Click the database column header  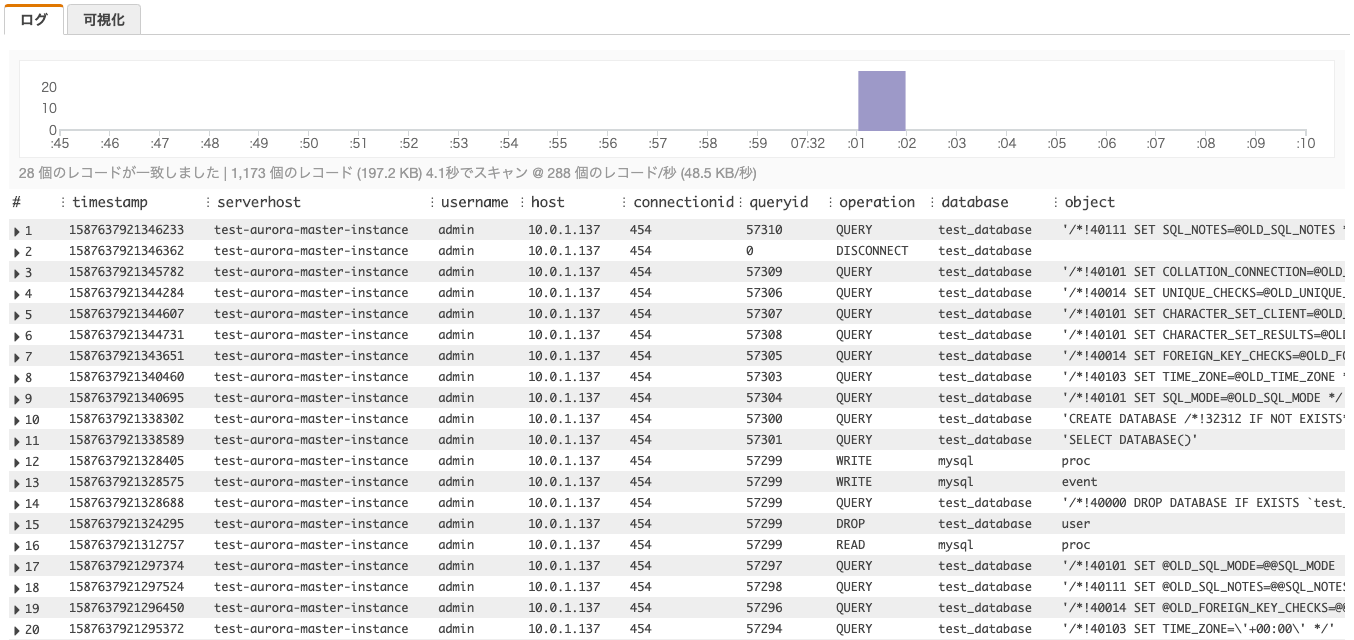pos(975,202)
